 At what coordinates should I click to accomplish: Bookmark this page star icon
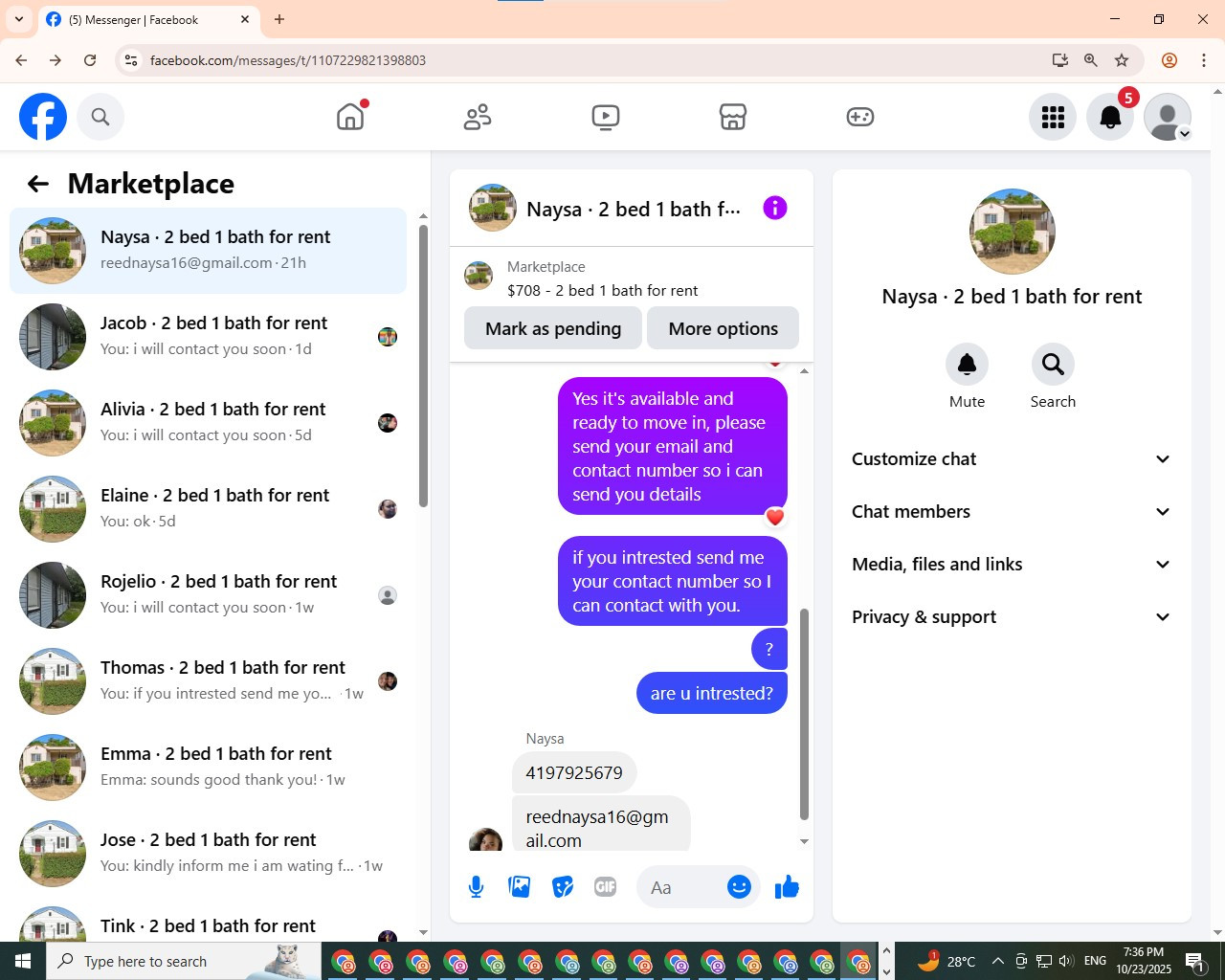(x=1122, y=60)
